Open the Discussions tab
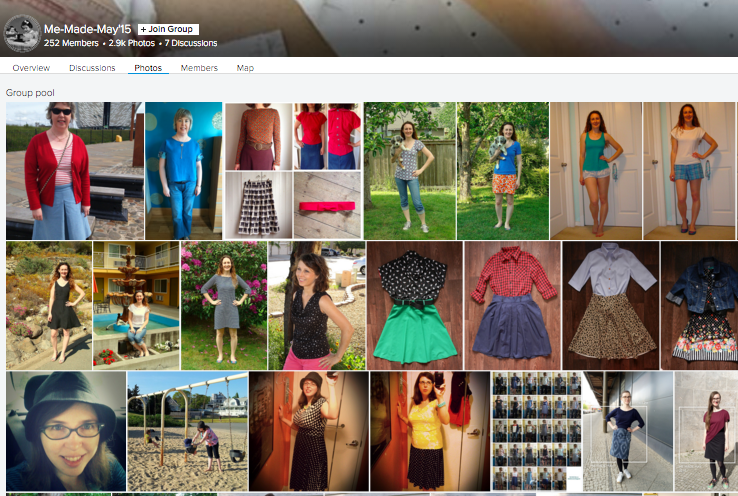This screenshot has width=738, height=496. click(x=92, y=68)
